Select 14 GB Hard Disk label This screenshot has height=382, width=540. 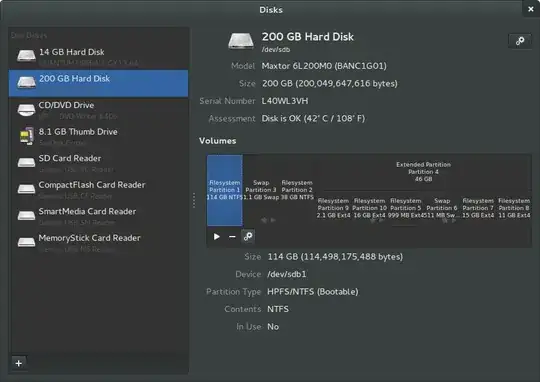point(72,52)
